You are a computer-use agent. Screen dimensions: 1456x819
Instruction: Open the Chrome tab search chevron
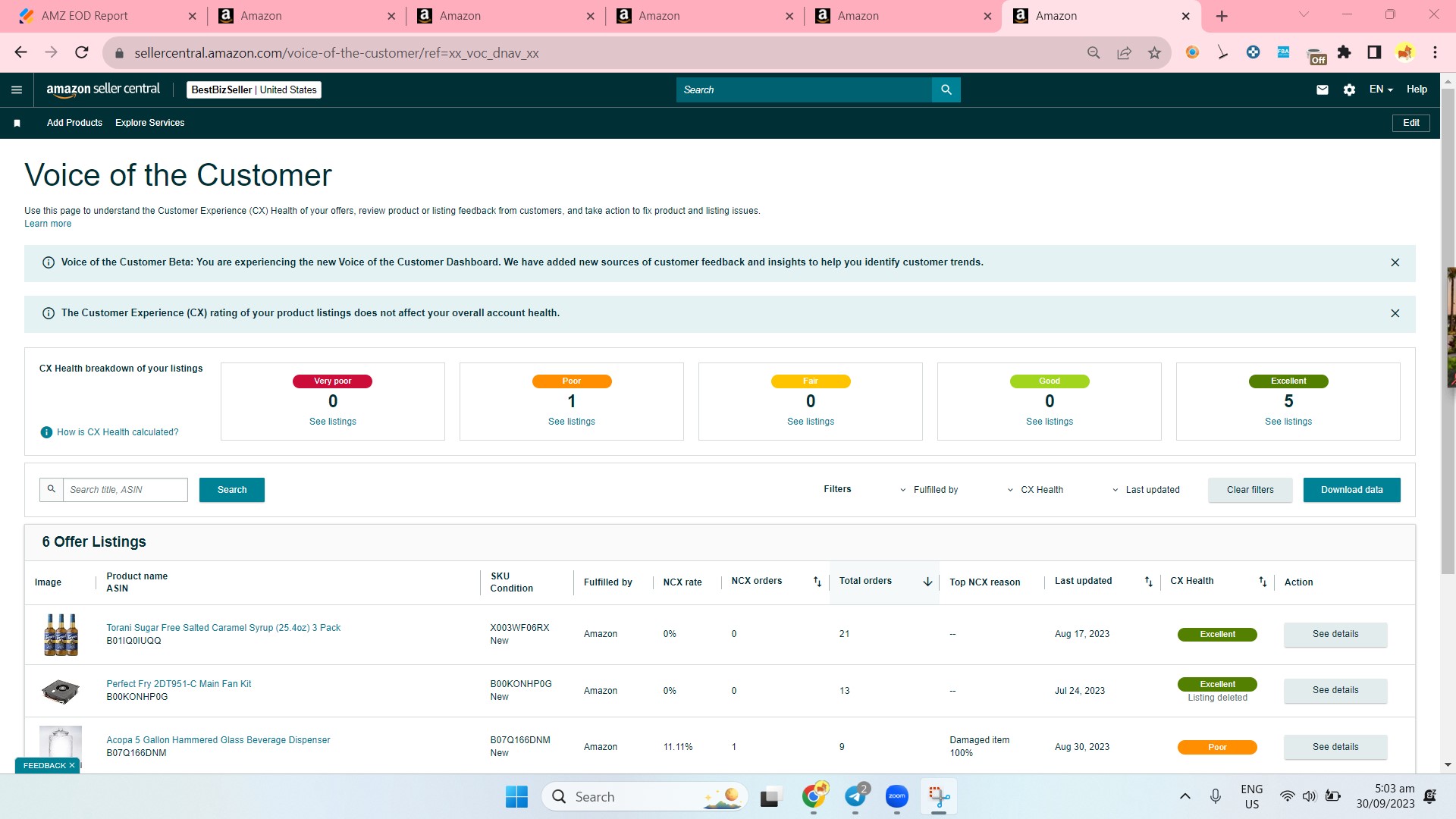(x=1304, y=14)
